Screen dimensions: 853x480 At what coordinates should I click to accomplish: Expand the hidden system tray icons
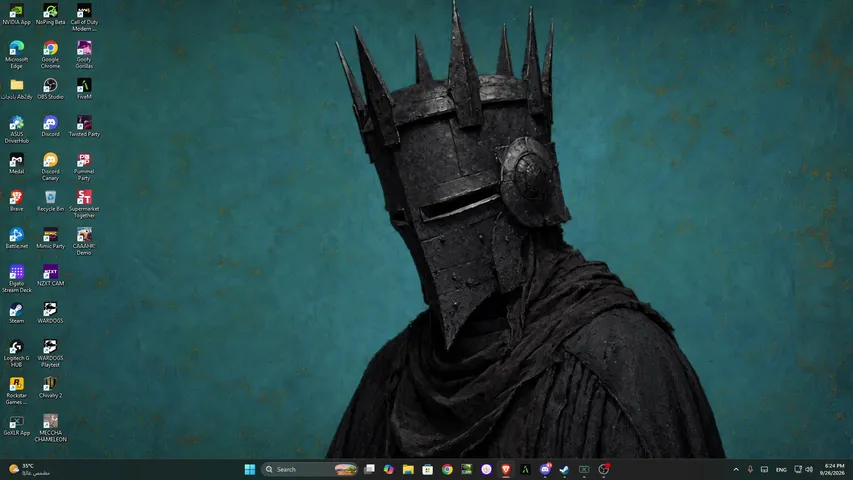click(x=736, y=469)
